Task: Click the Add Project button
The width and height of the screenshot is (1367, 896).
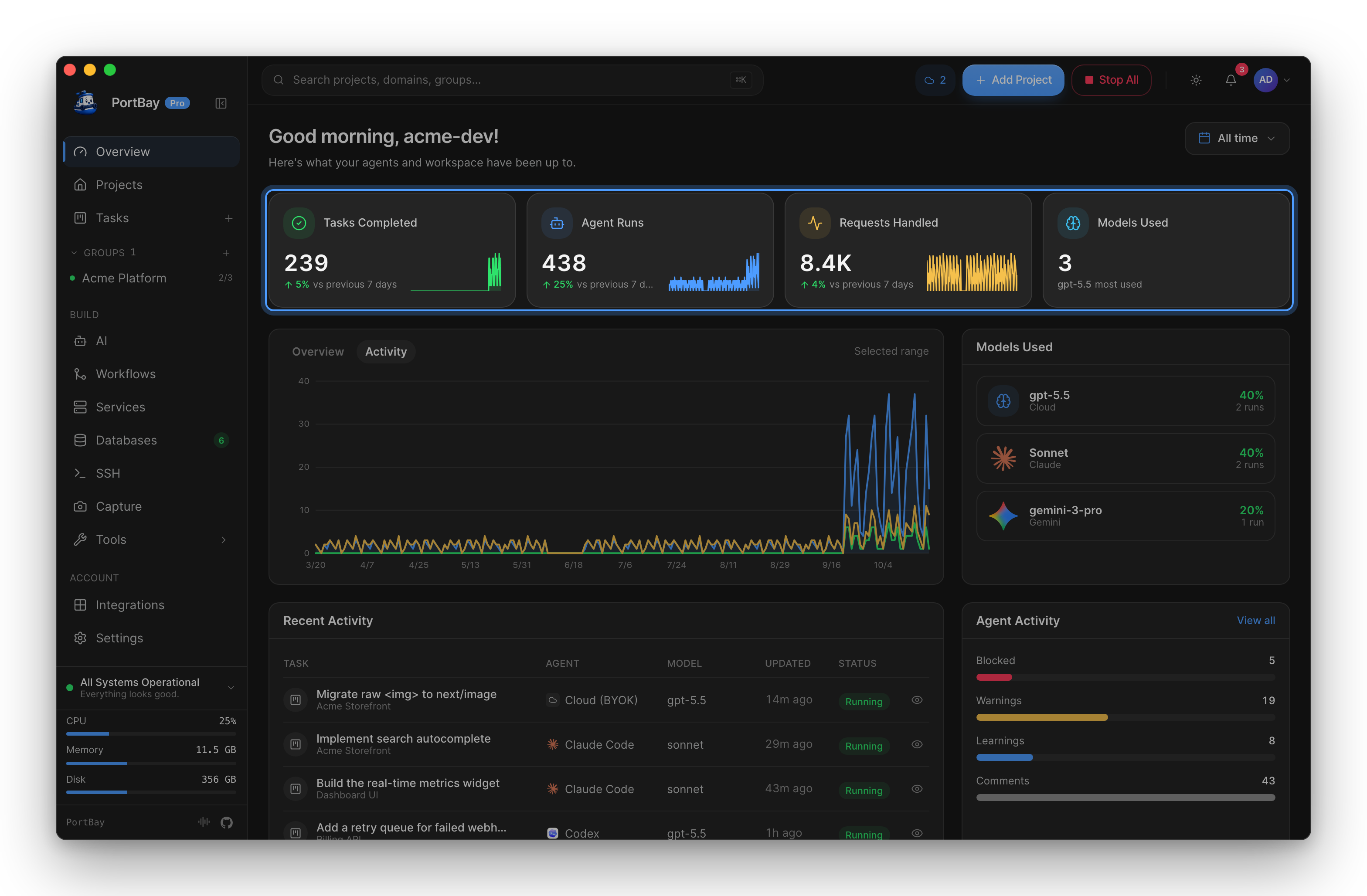Action: (1013, 80)
